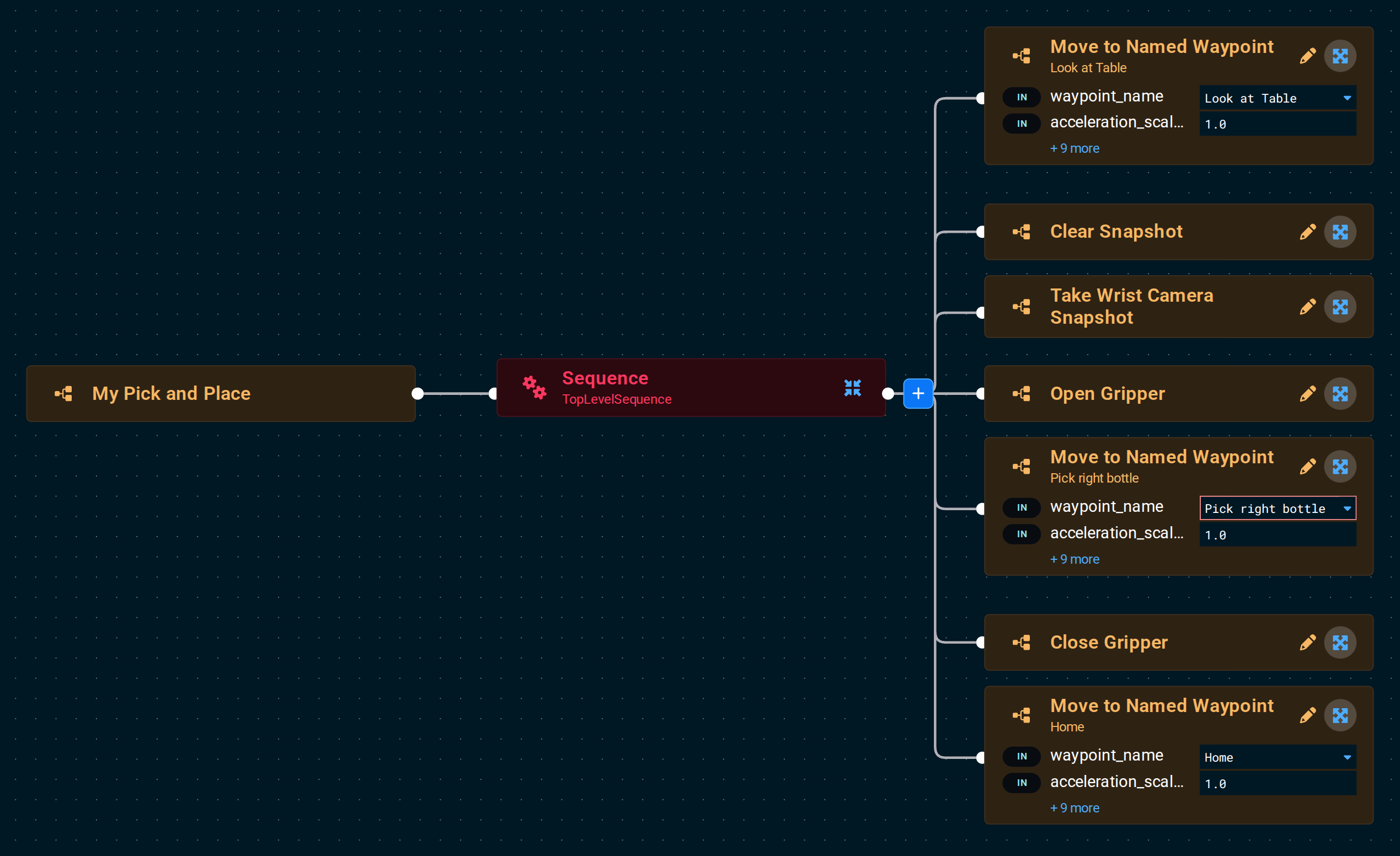
Task: Expand the Open Gripper node with its blue icon
Action: (x=1340, y=394)
